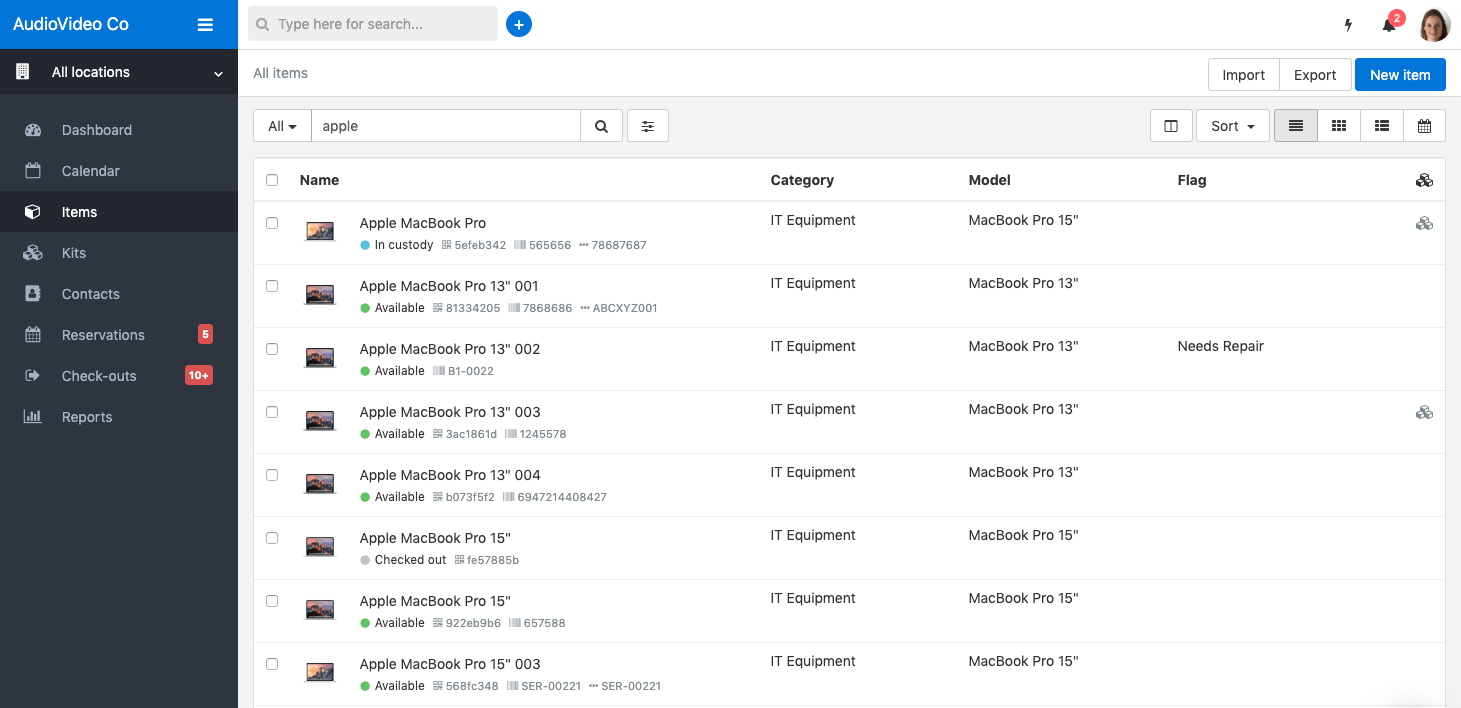The height and width of the screenshot is (708, 1461).
Task: Click the New item button
Action: pyautogui.click(x=1400, y=75)
